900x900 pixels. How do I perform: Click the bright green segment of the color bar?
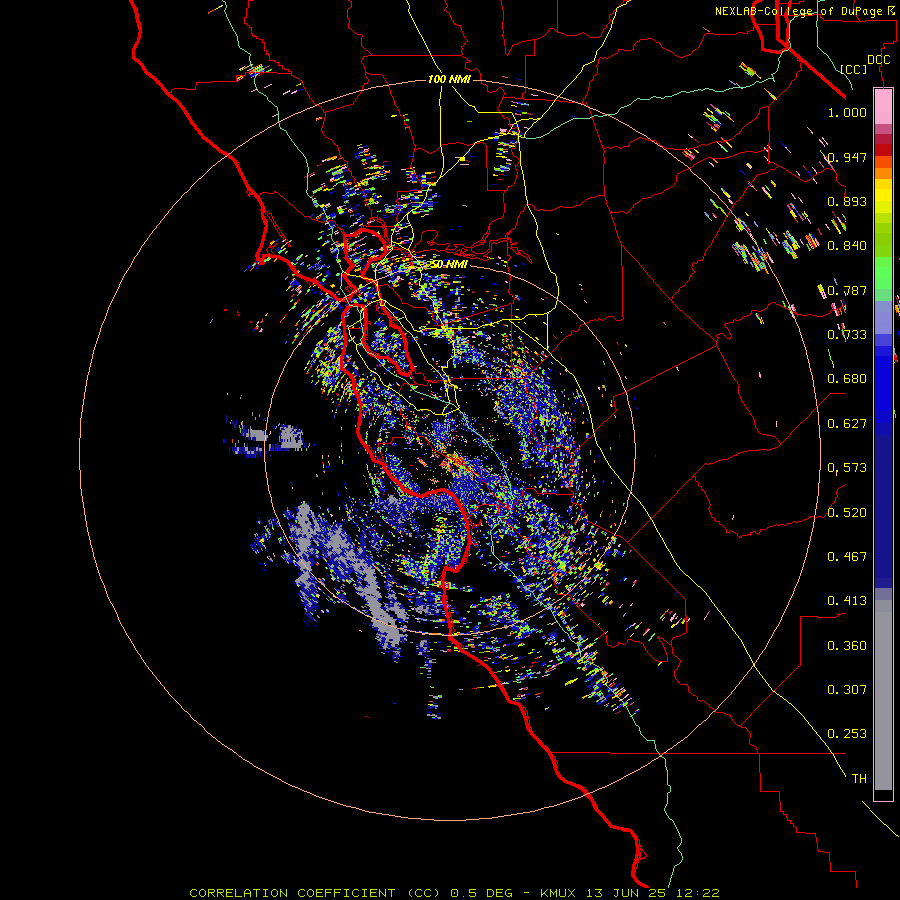pos(883,273)
